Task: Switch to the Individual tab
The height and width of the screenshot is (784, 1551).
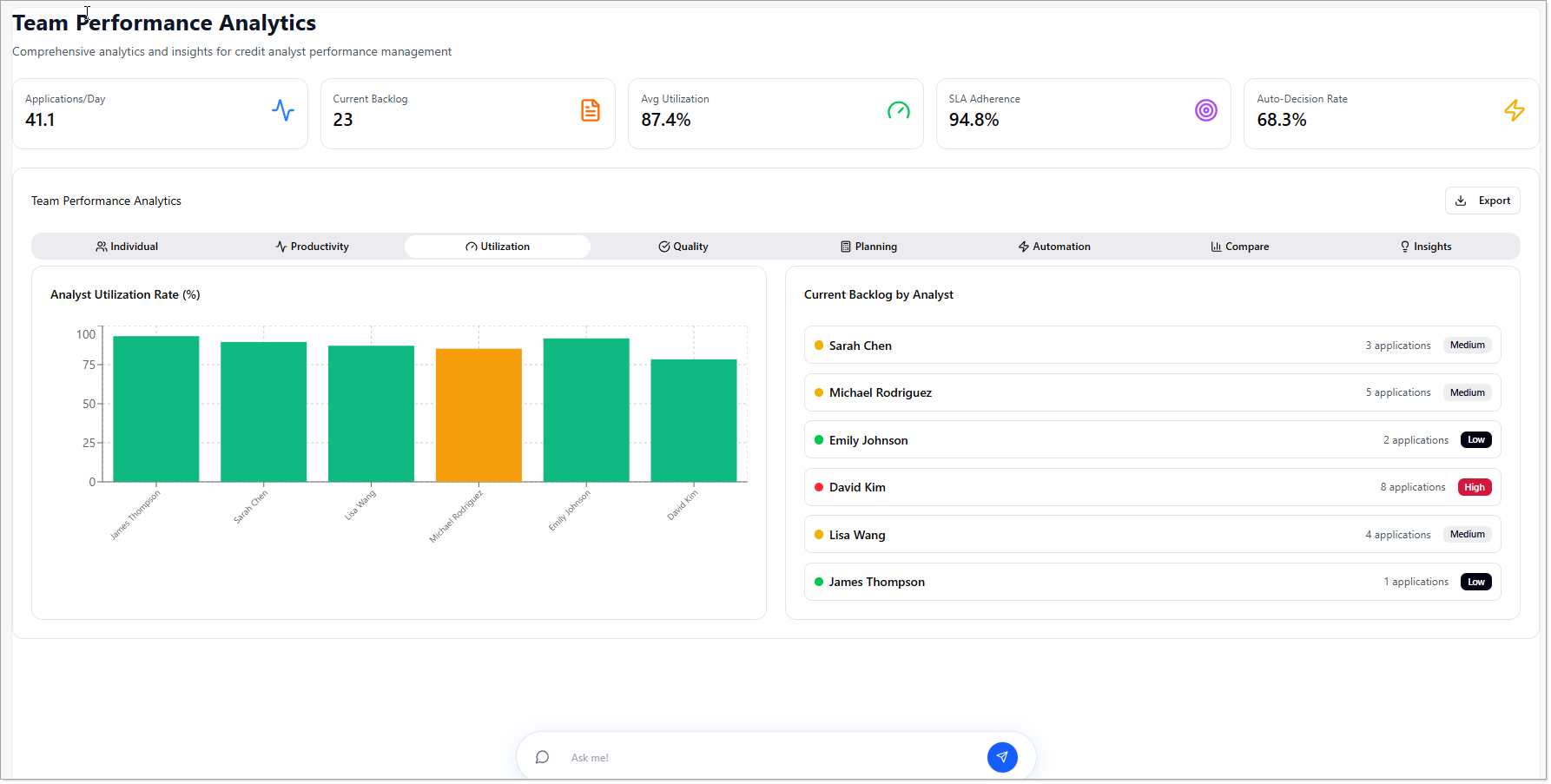Action: point(127,247)
